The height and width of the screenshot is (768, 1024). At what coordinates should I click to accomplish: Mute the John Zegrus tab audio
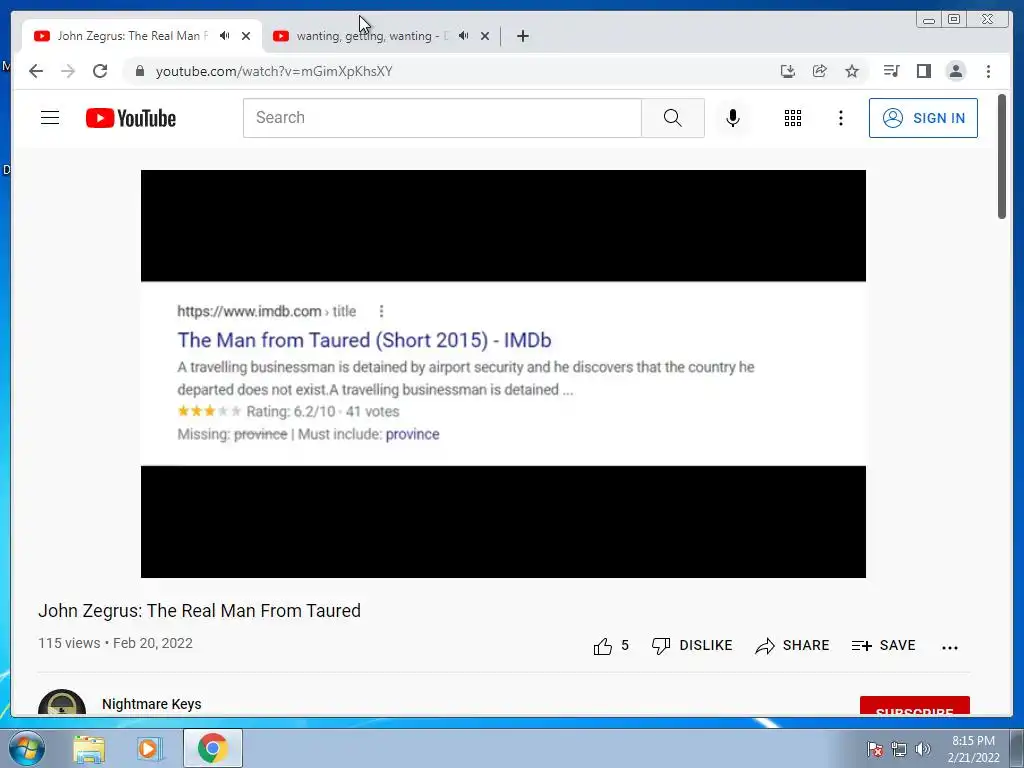(x=225, y=35)
